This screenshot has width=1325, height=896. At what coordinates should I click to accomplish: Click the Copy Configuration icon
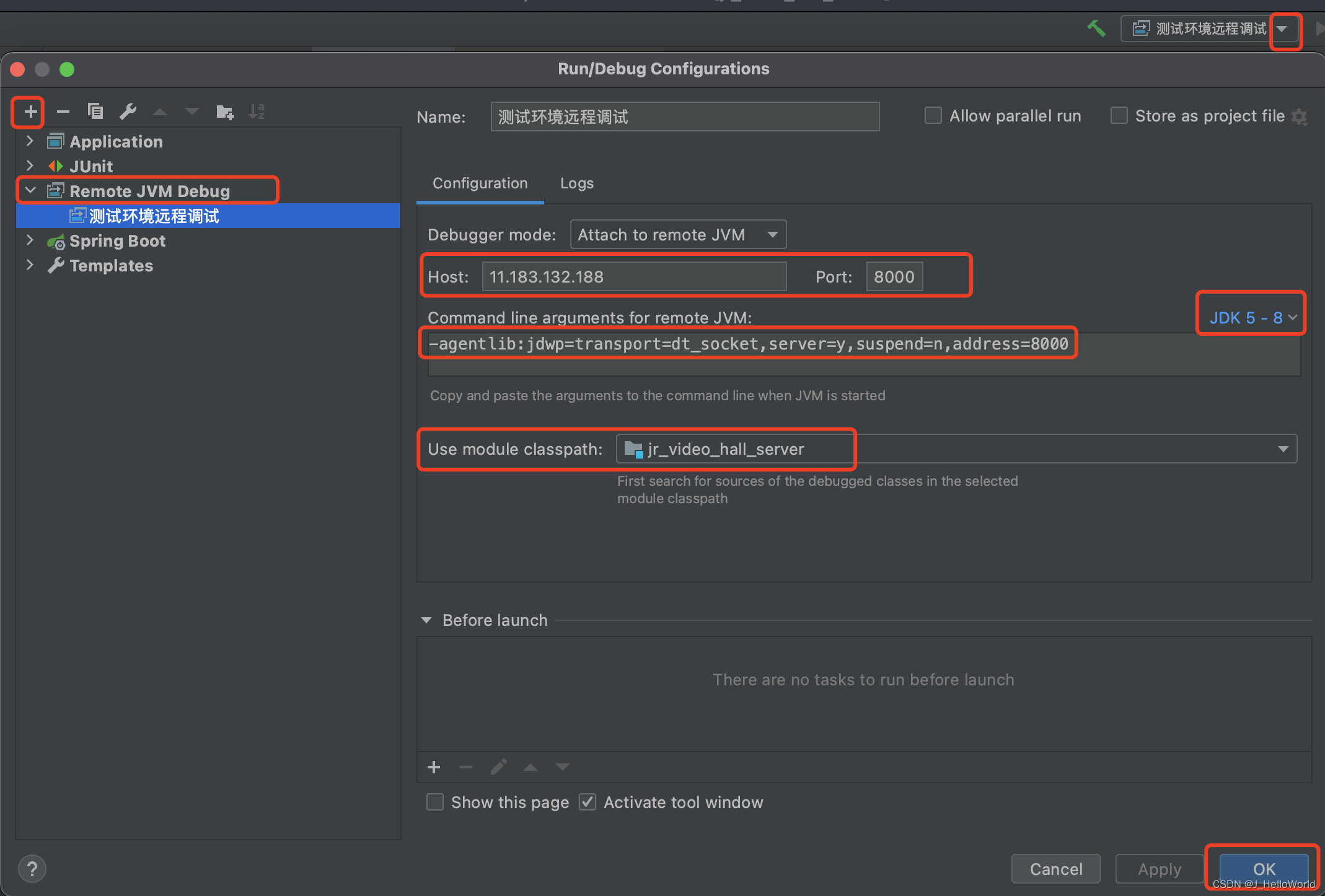tap(95, 112)
